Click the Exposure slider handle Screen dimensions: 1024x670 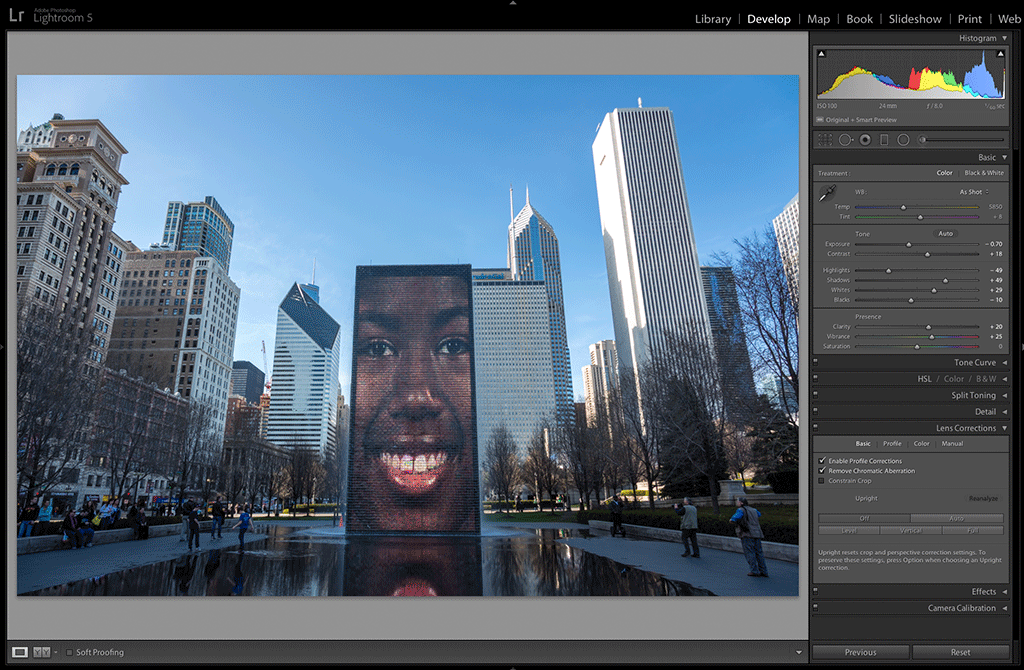(908, 244)
